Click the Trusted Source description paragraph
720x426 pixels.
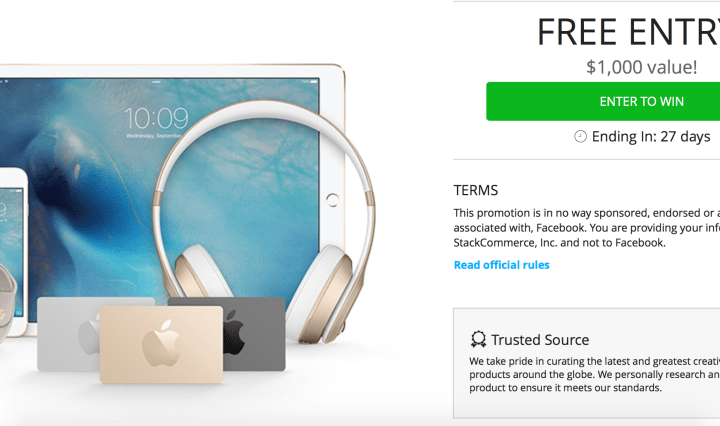pos(594,374)
